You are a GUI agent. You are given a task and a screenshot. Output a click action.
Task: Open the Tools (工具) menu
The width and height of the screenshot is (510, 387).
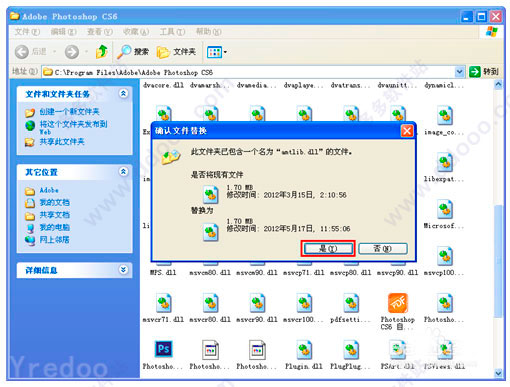click(172, 32)
